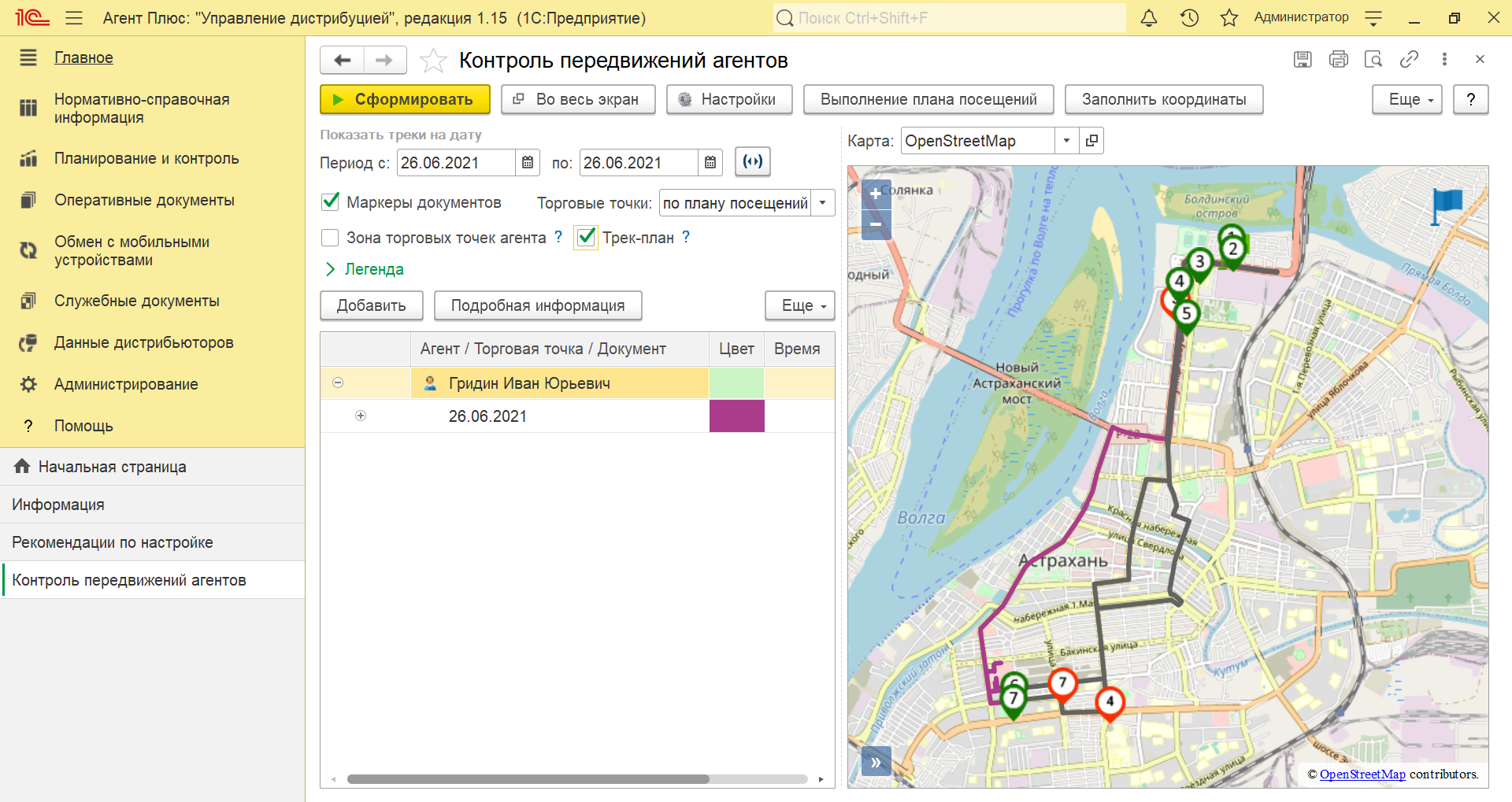Click Подробная информация button
1512x802 pixels.
[538, 305]
